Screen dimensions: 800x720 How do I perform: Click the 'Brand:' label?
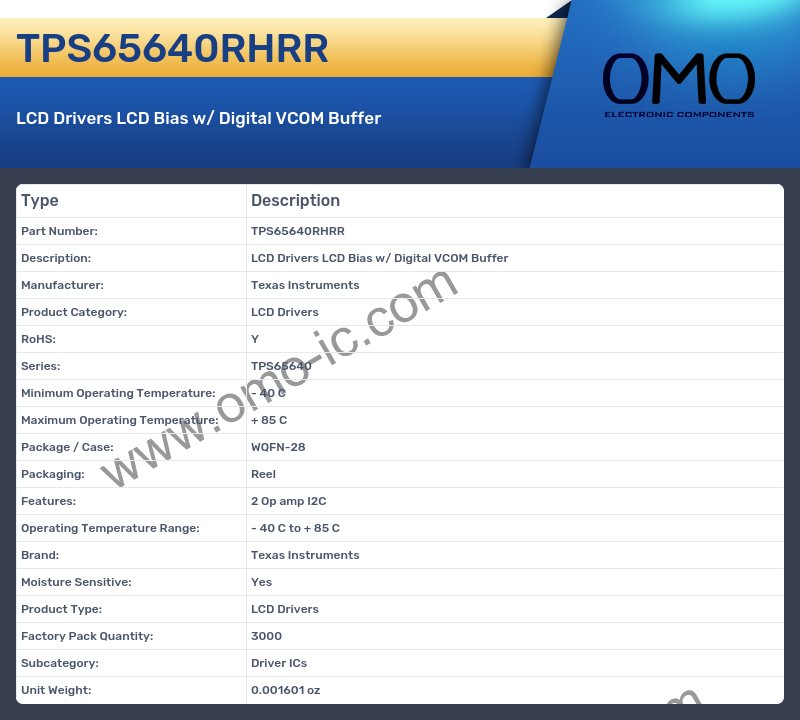40,556
